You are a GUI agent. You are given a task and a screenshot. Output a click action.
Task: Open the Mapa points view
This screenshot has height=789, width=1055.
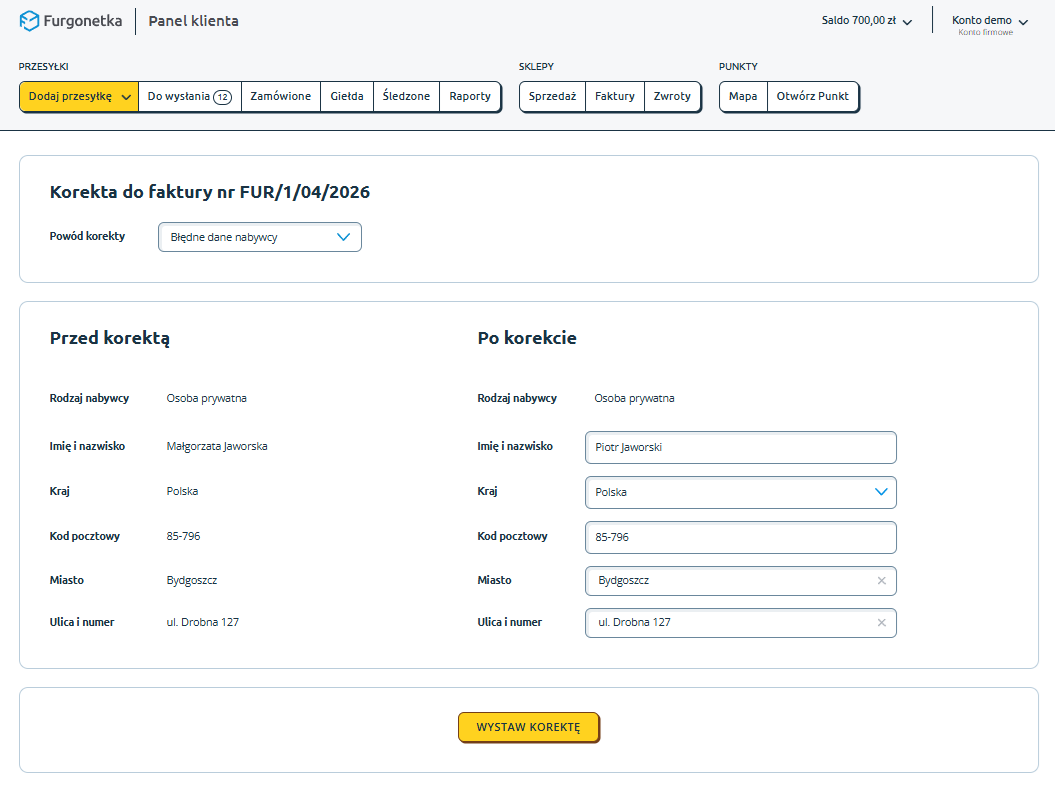coord(743,97)
